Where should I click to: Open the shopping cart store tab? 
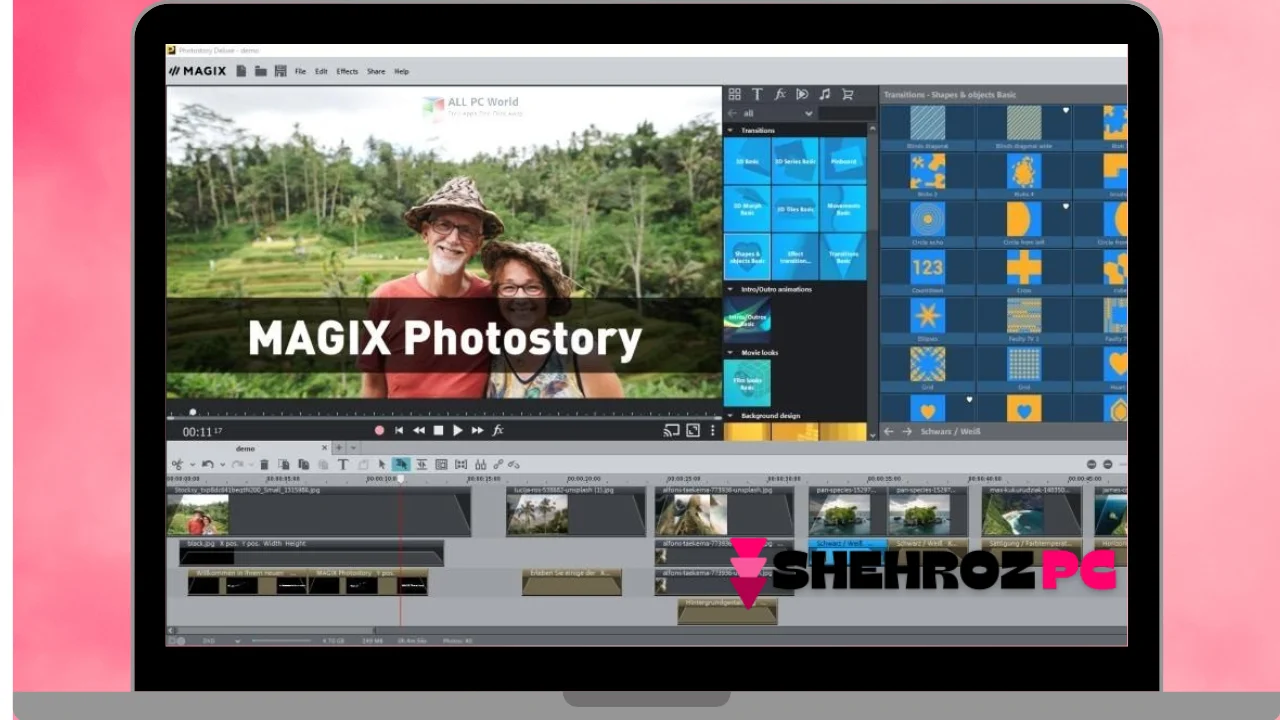pos(848,94)
